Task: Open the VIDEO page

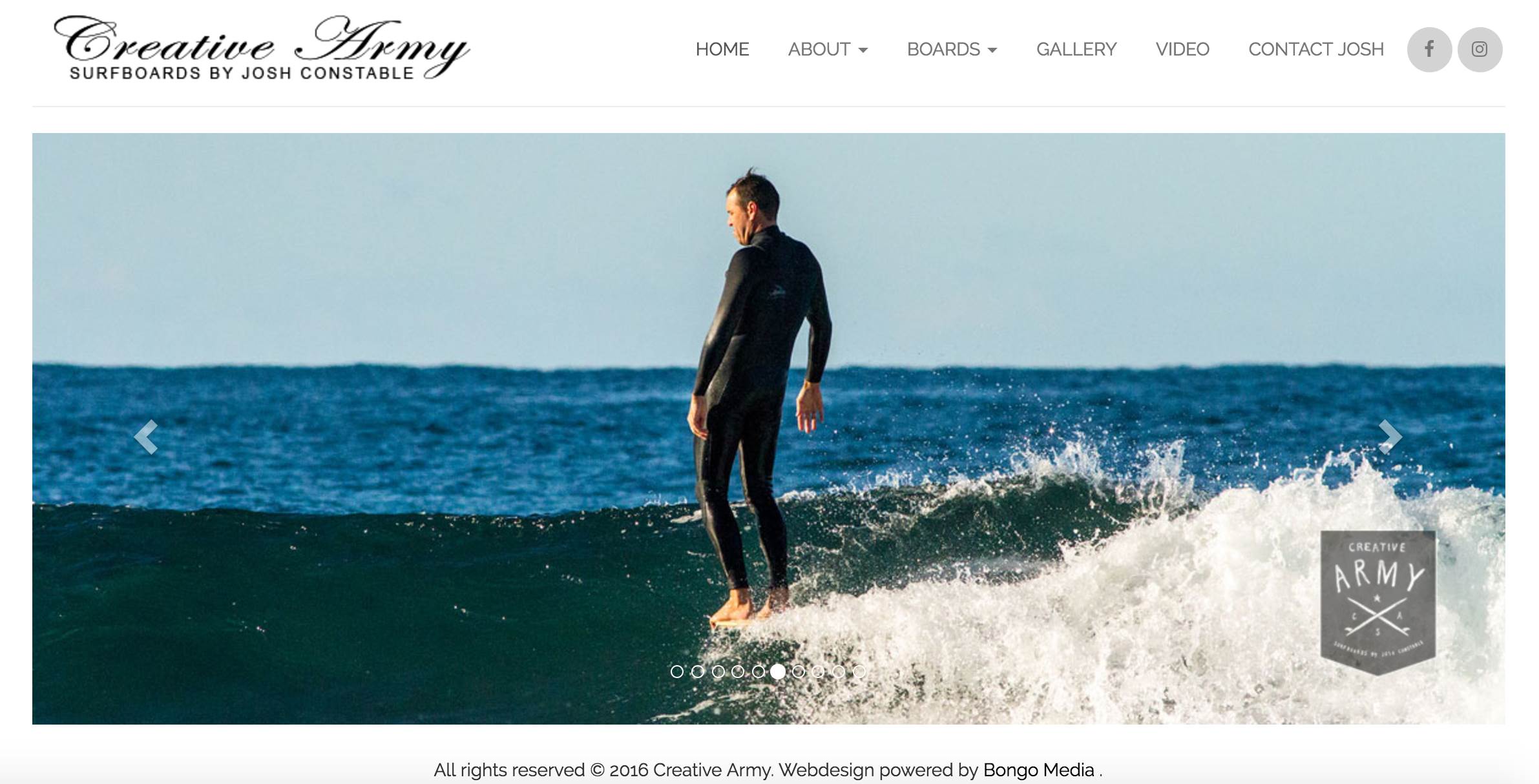Action: [x=1182, y=49]
